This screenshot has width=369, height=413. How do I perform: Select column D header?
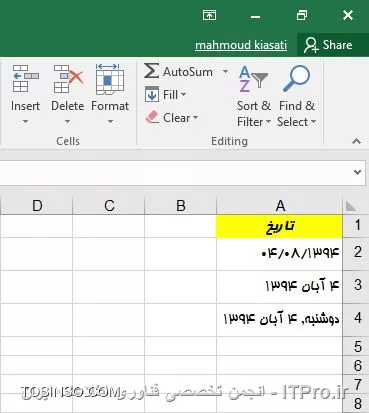point(36,206)
